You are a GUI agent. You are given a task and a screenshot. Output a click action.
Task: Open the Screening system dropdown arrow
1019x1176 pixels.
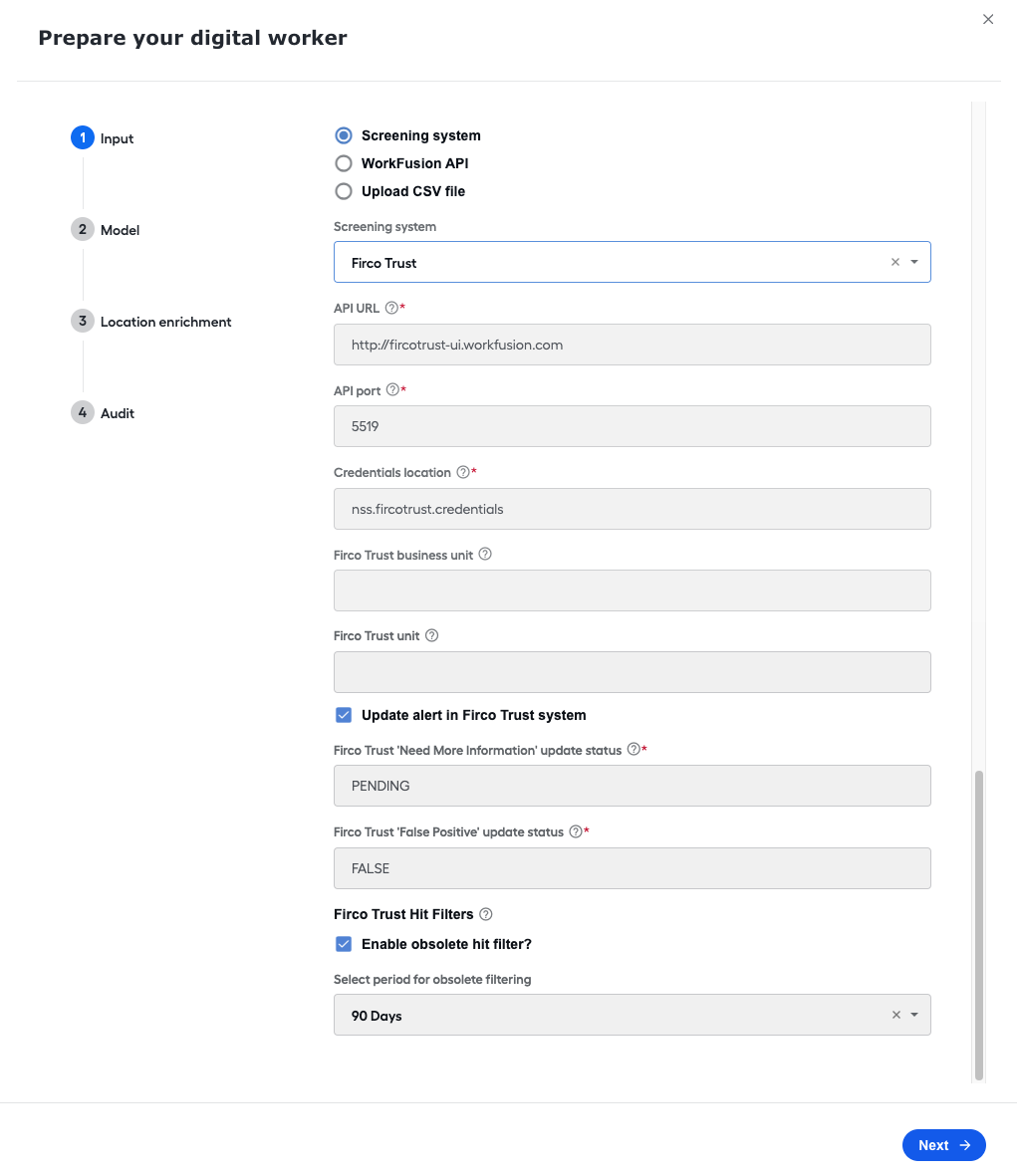tap(914, 263)
